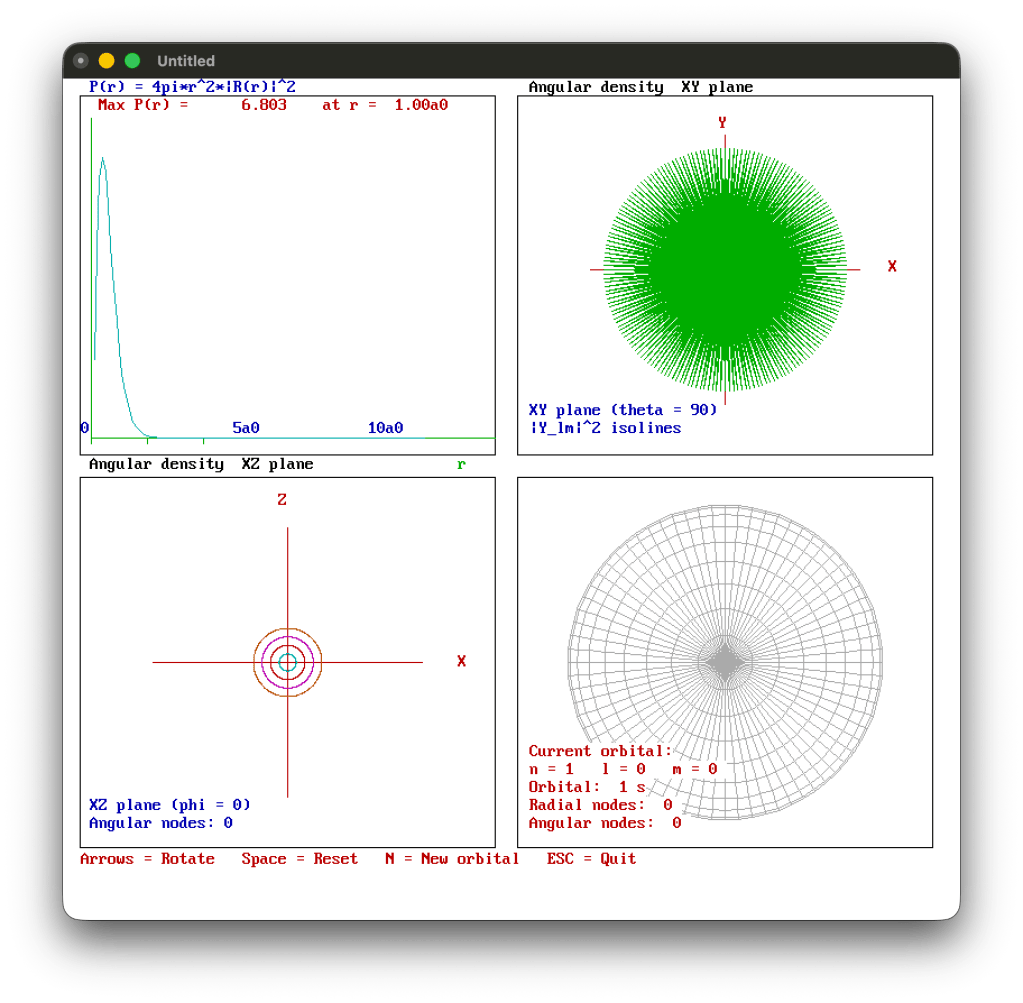Click the innermost cyan isoline circle
This screenshot has height=1003, width=1023.
coord(288,662)
